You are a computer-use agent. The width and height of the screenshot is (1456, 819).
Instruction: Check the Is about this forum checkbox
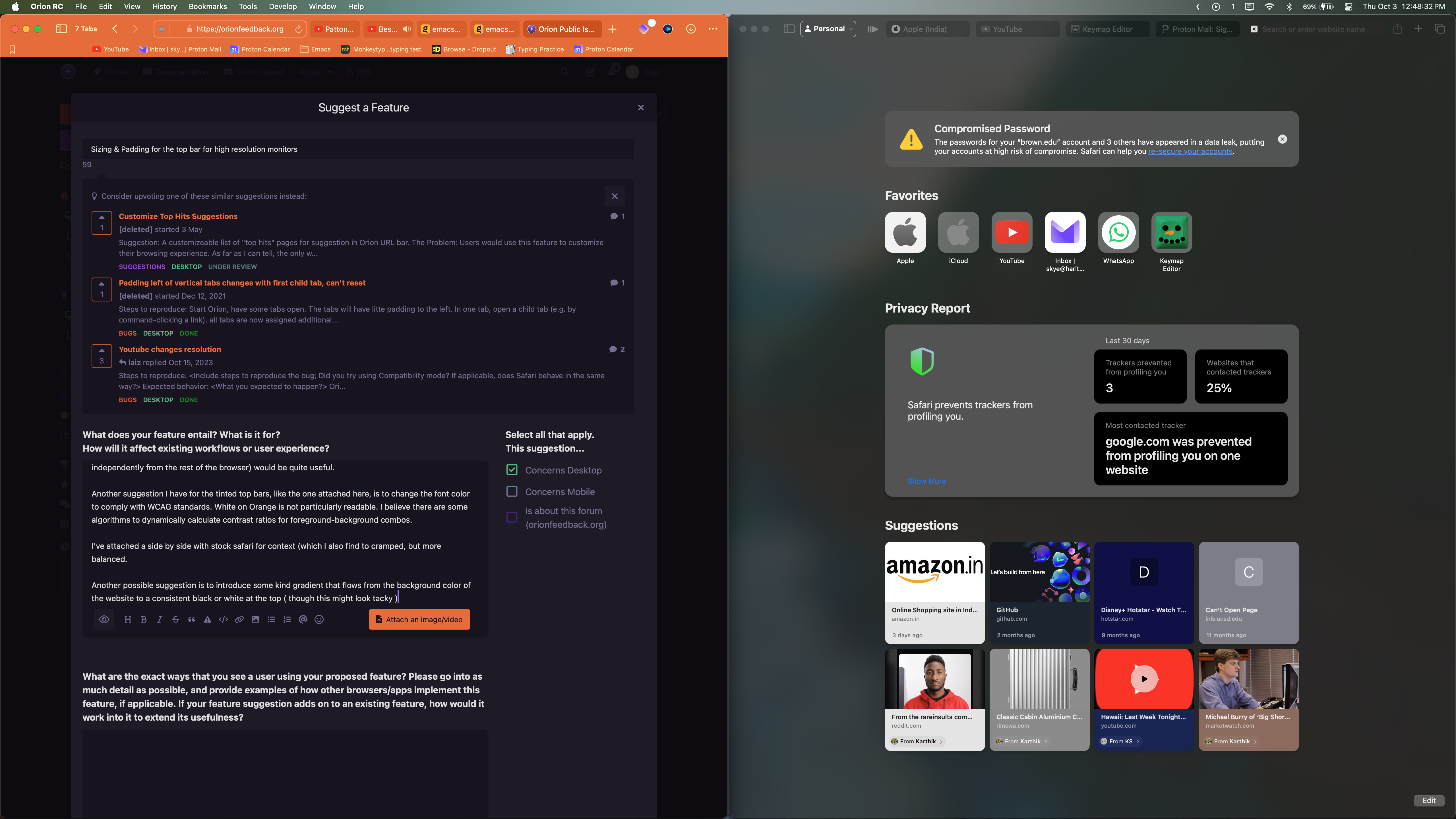point(512,517)
